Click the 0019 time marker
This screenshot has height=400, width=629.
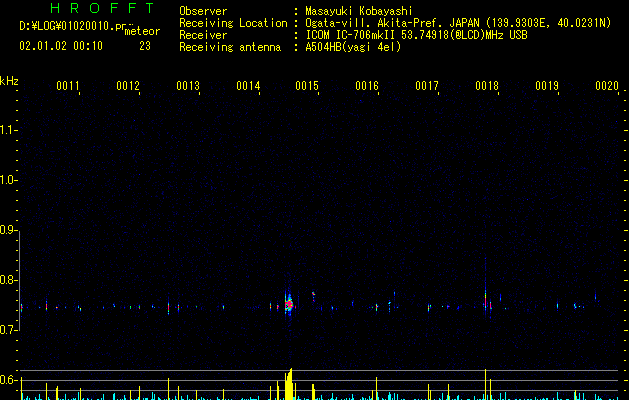547,86
